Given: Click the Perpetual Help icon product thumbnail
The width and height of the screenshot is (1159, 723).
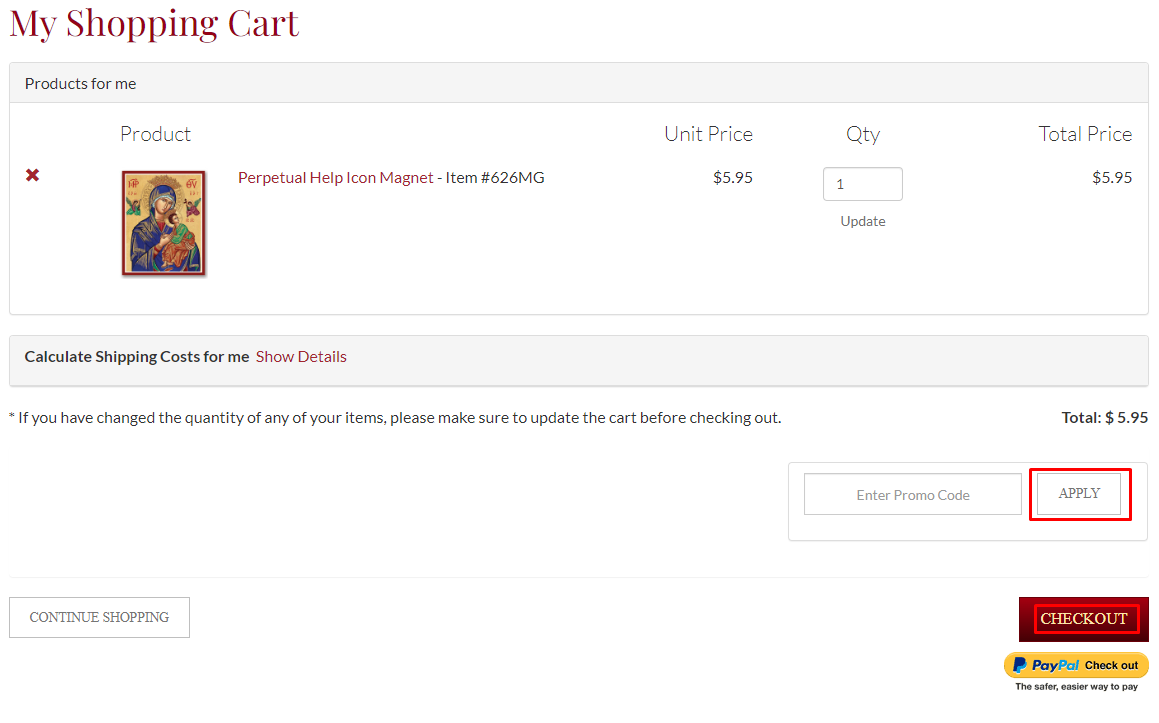Looking at the screenshot, I should point(163,223).
